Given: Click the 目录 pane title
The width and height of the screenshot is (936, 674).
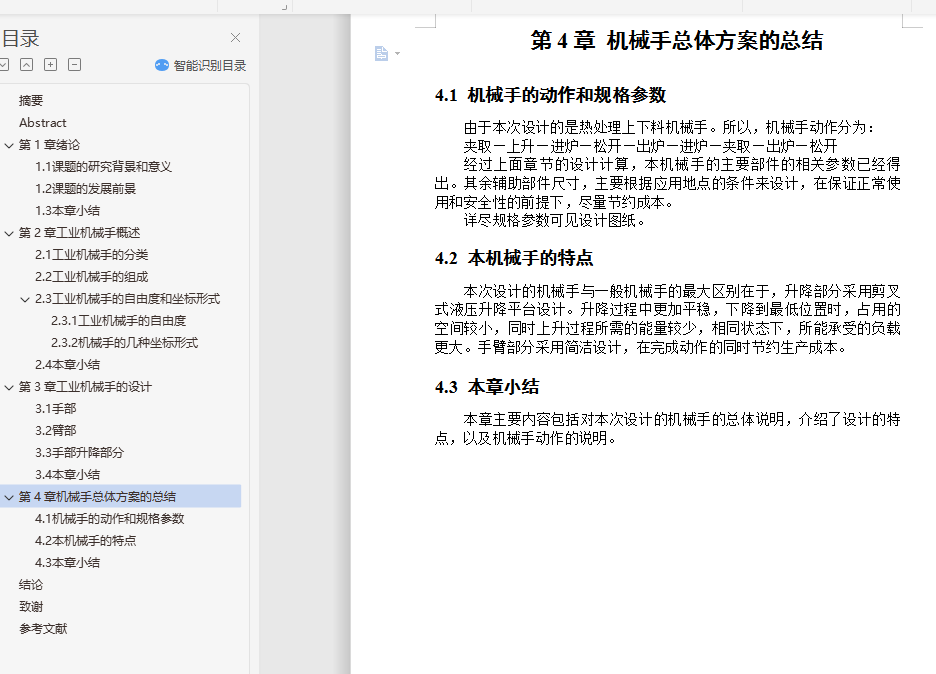Looking at the screenshot, I should 20,38.
